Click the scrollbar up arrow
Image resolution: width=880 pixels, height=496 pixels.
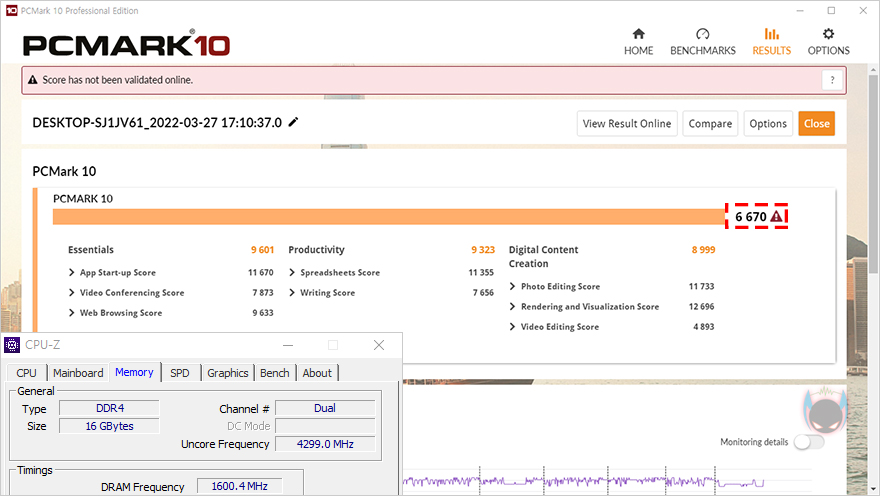873,70
